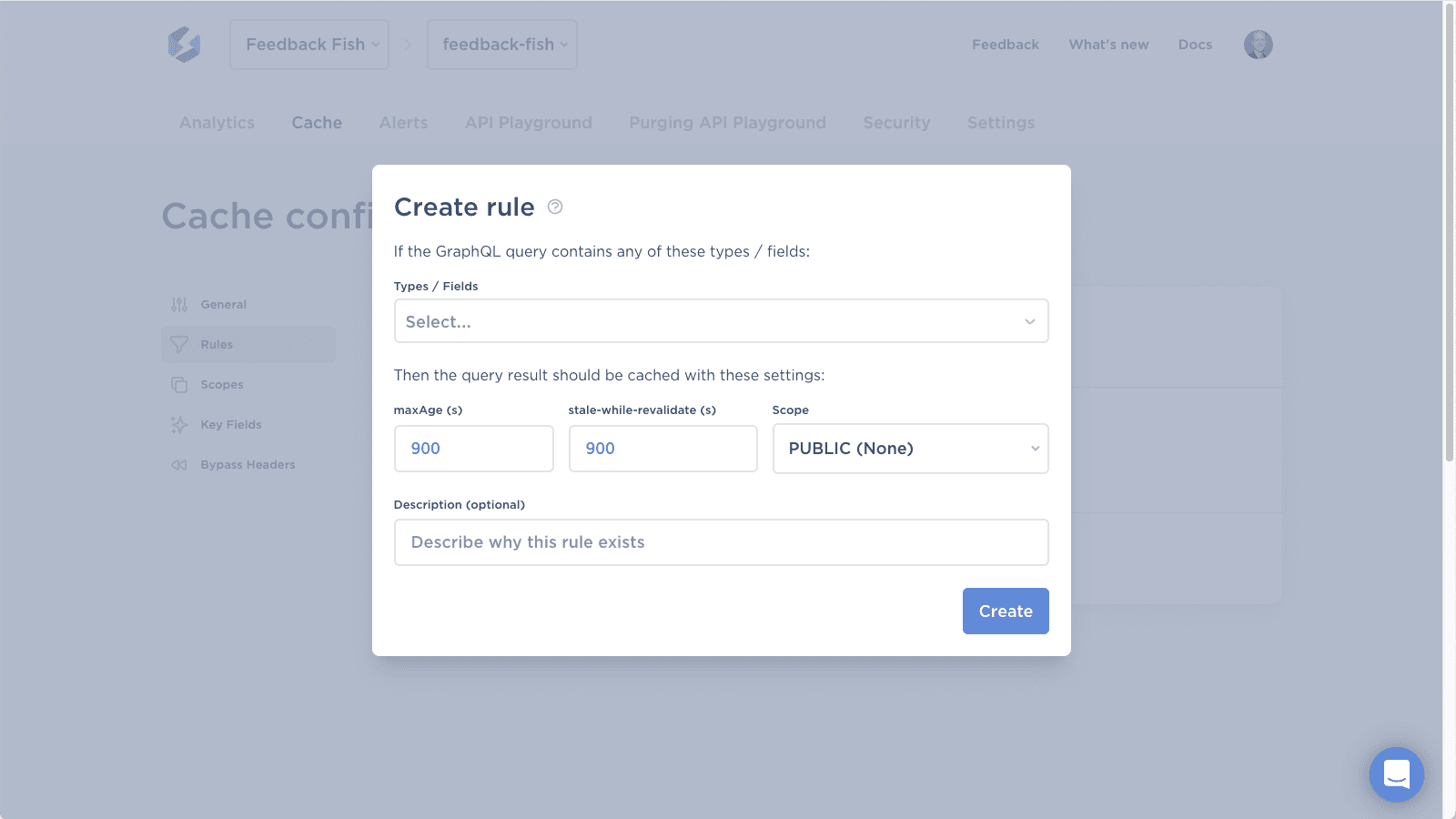Click the user avatar icon
Viewport: 1456px width, 819px height.
click(x=1258, y=45)
